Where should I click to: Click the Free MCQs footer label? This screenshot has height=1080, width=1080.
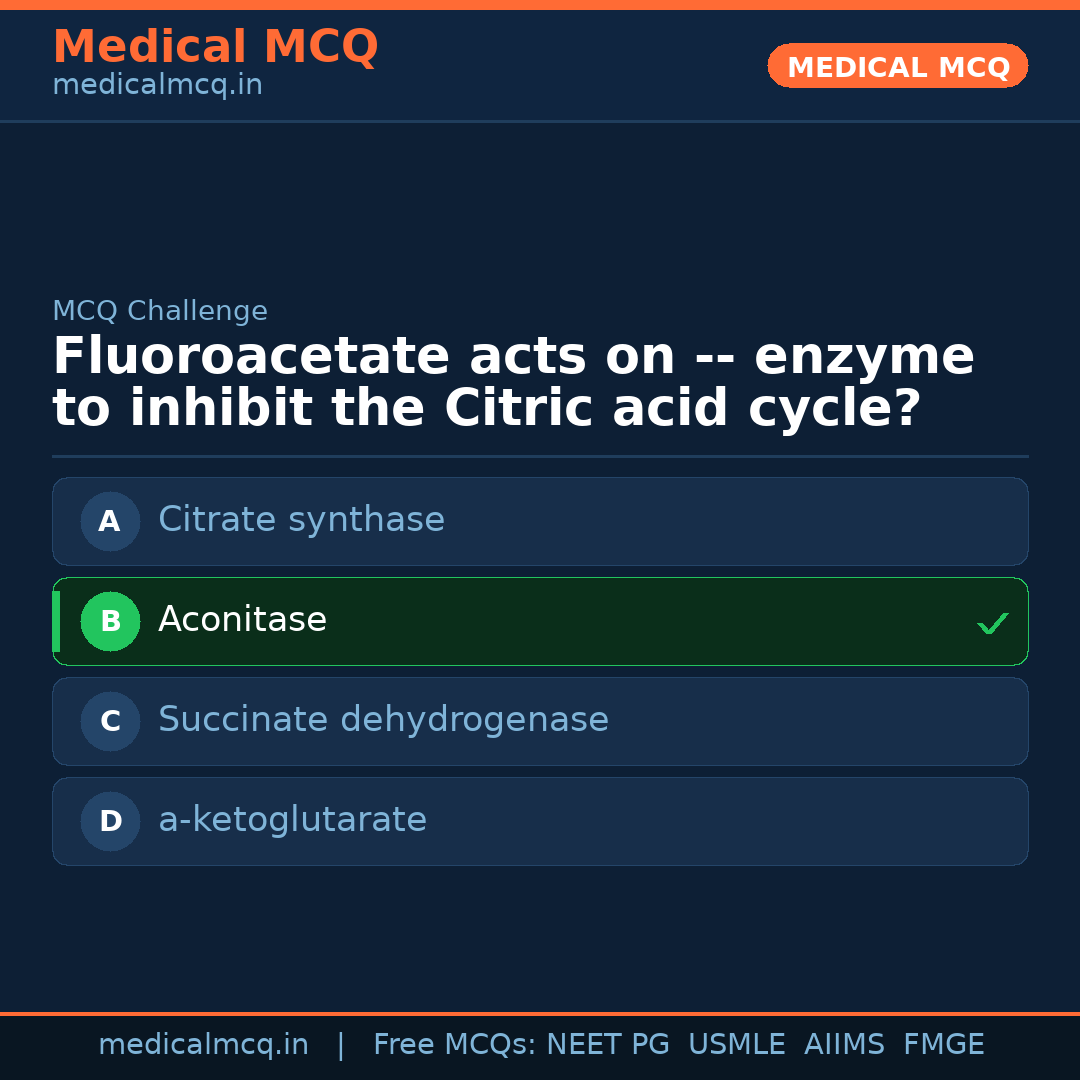pyautogui.click(x=453, y=1045)
